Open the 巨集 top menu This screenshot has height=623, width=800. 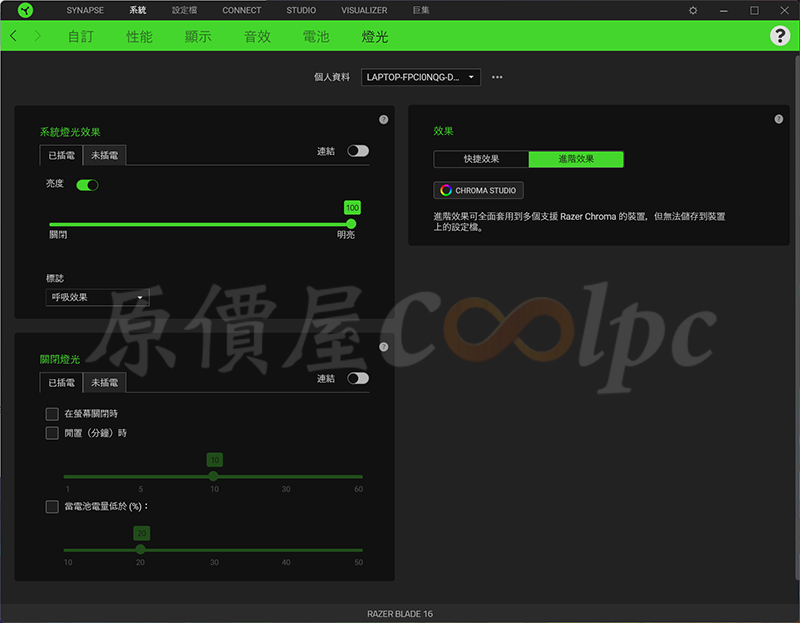click(x=421, y=10)
